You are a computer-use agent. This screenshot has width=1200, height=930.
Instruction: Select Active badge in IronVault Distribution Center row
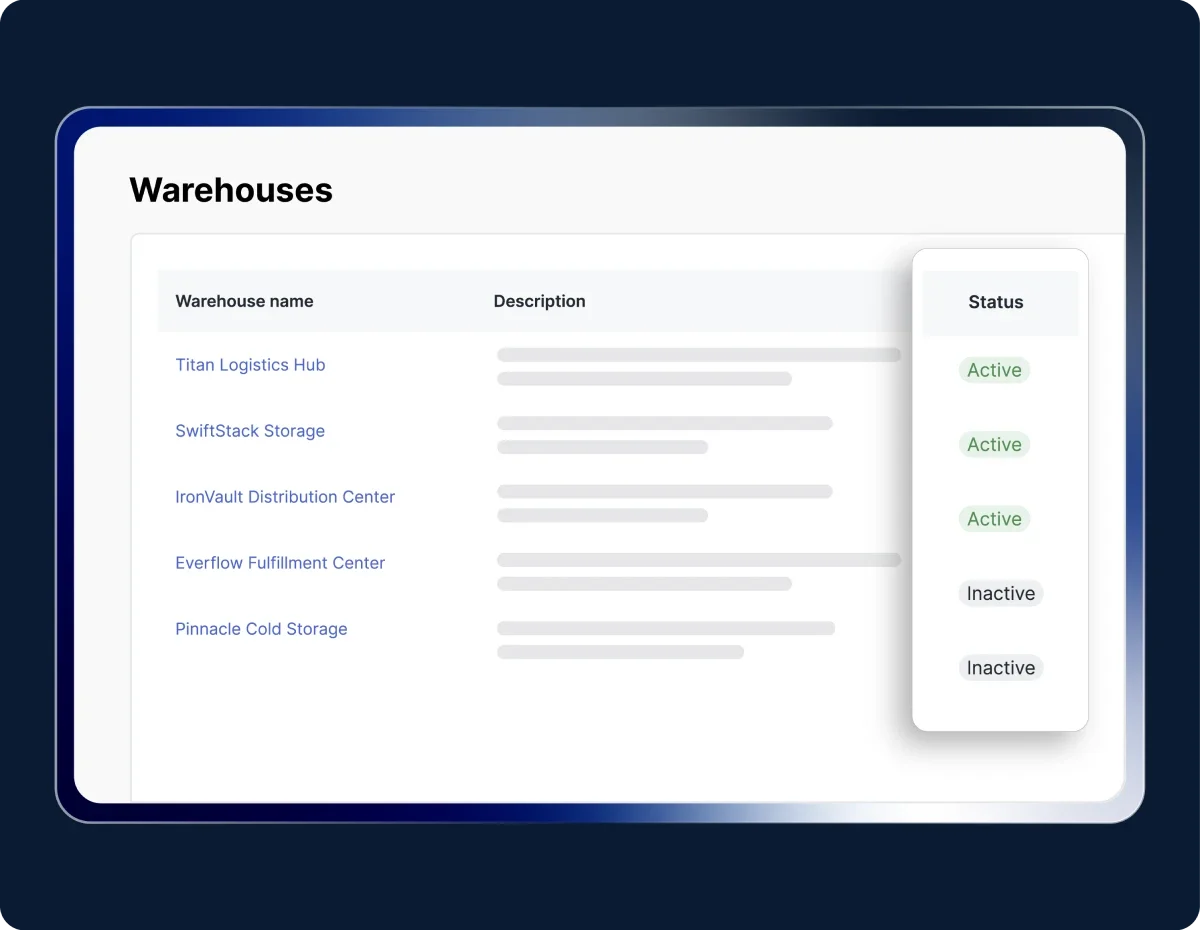coord(994,519)
